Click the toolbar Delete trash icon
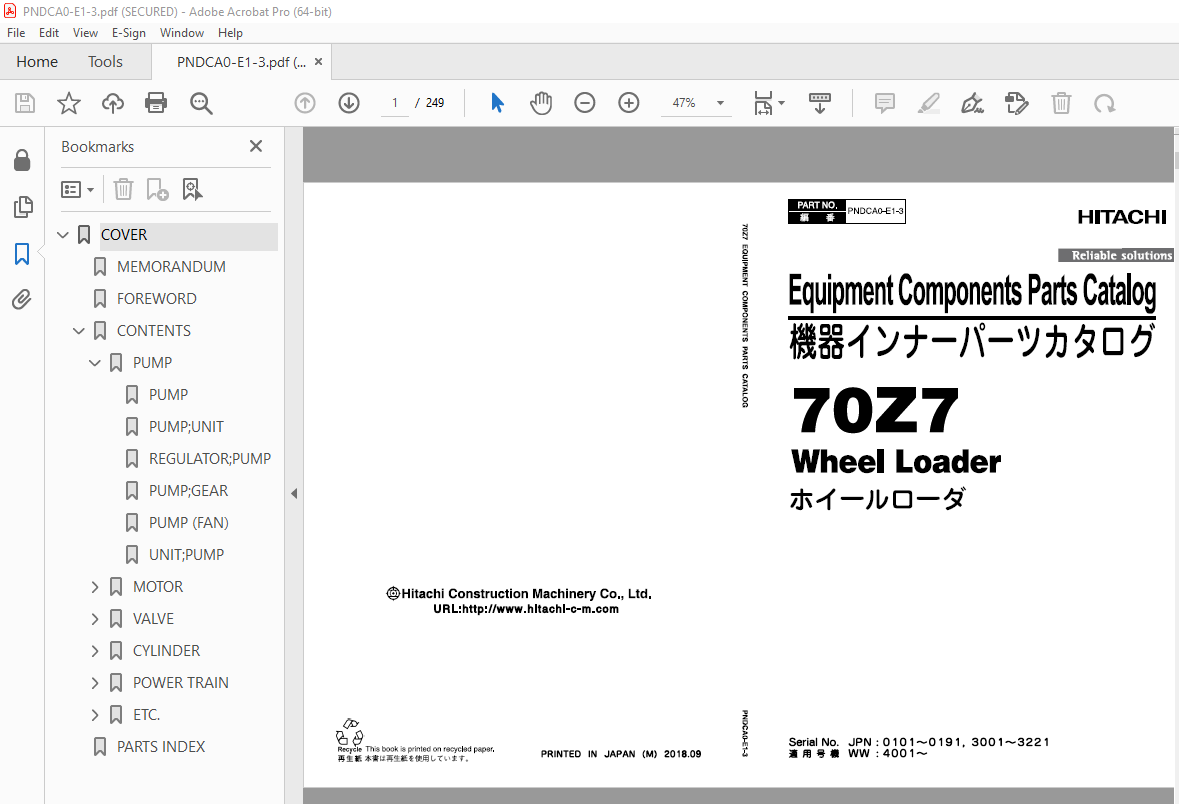This screenshot has width=1179, height=804. (1061, 103)
